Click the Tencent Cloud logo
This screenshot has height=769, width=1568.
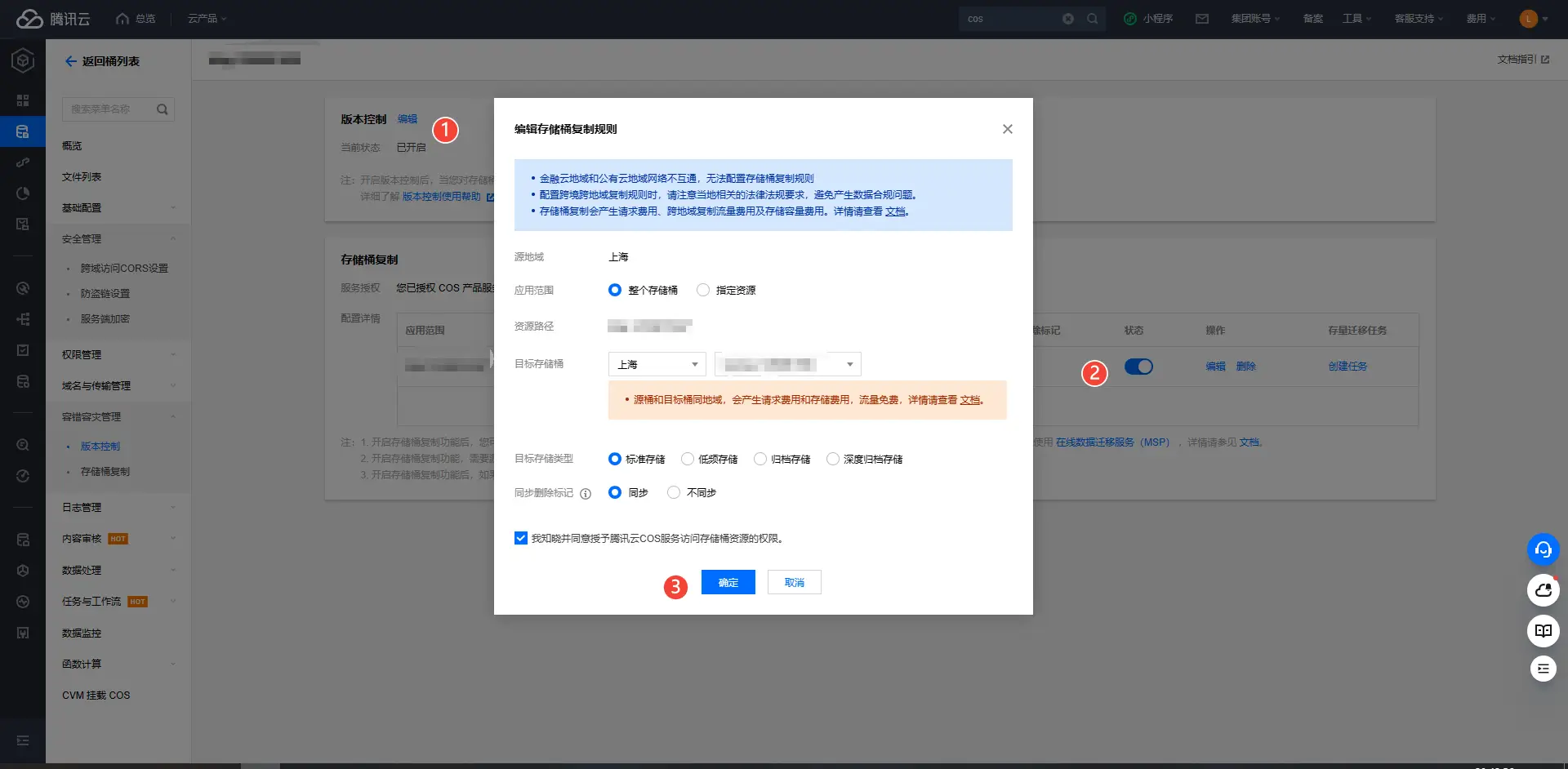(52, 19)
